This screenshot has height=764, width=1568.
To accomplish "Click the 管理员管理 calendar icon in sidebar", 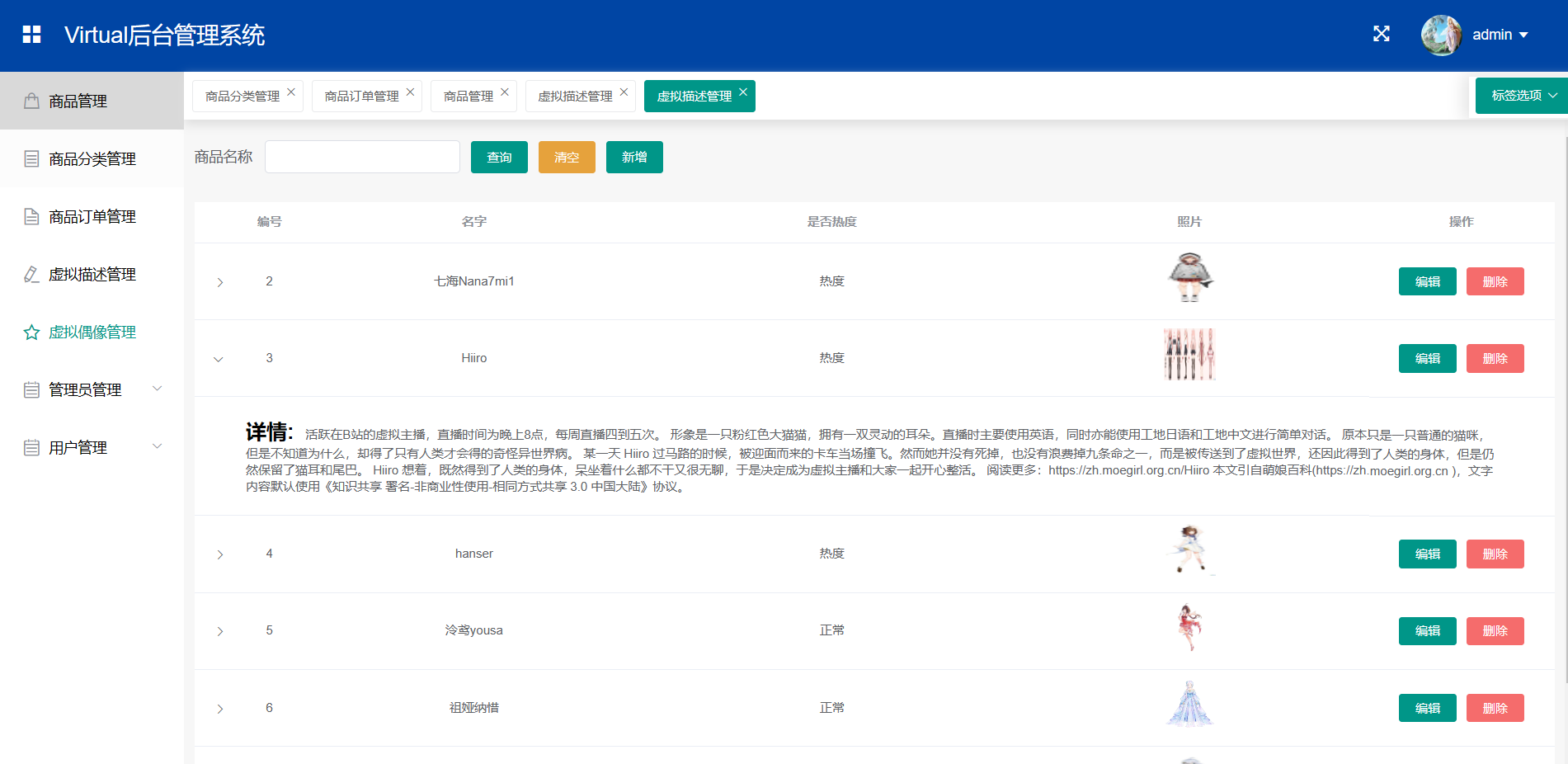I will (x=31, y=389).
